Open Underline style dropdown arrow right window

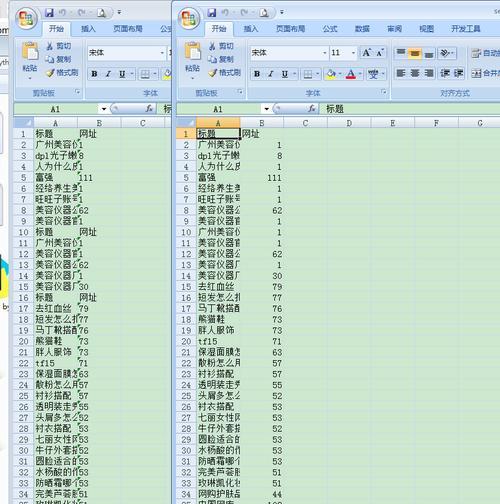295,74
